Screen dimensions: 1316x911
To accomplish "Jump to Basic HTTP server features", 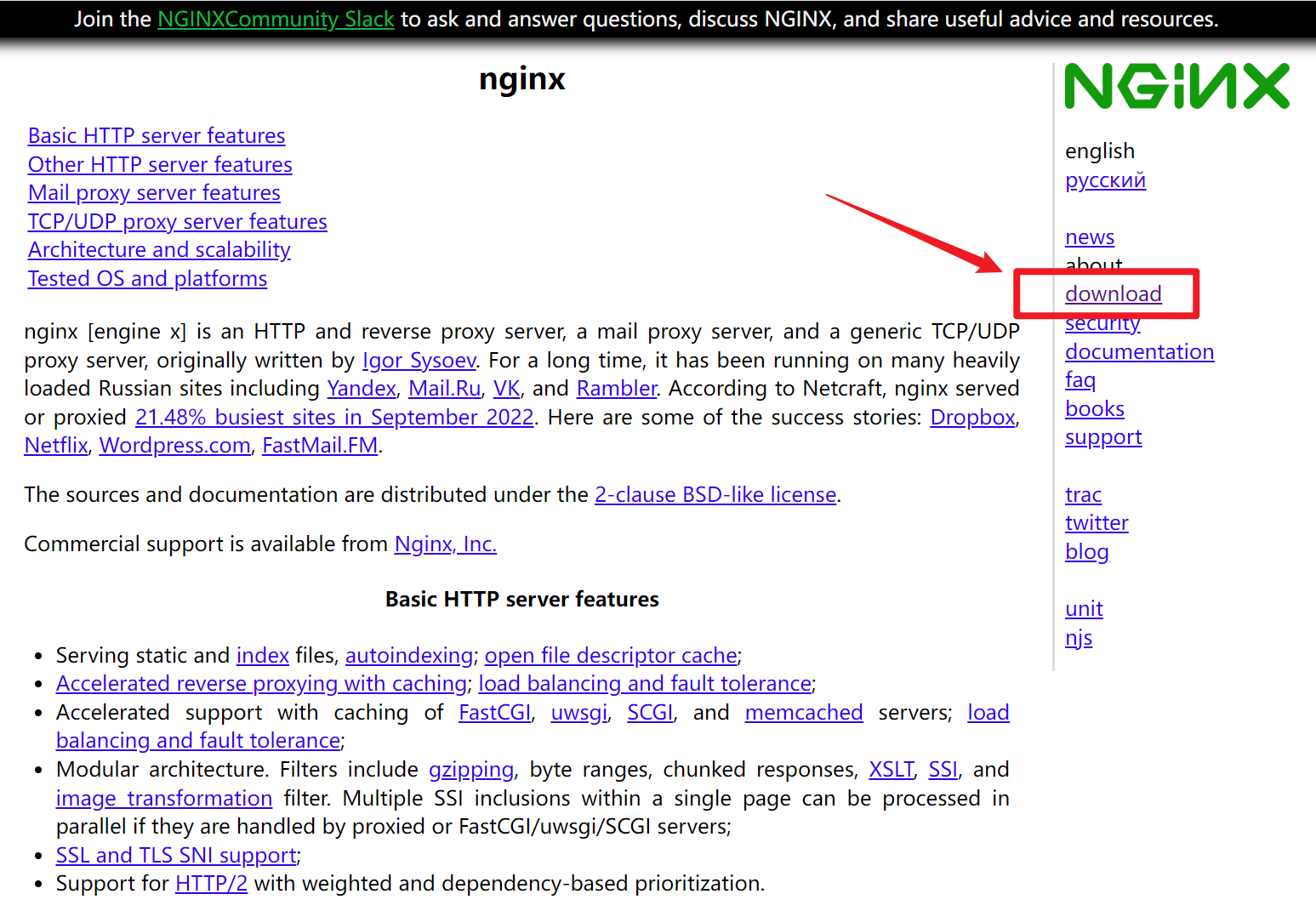I will pos(156,135).
